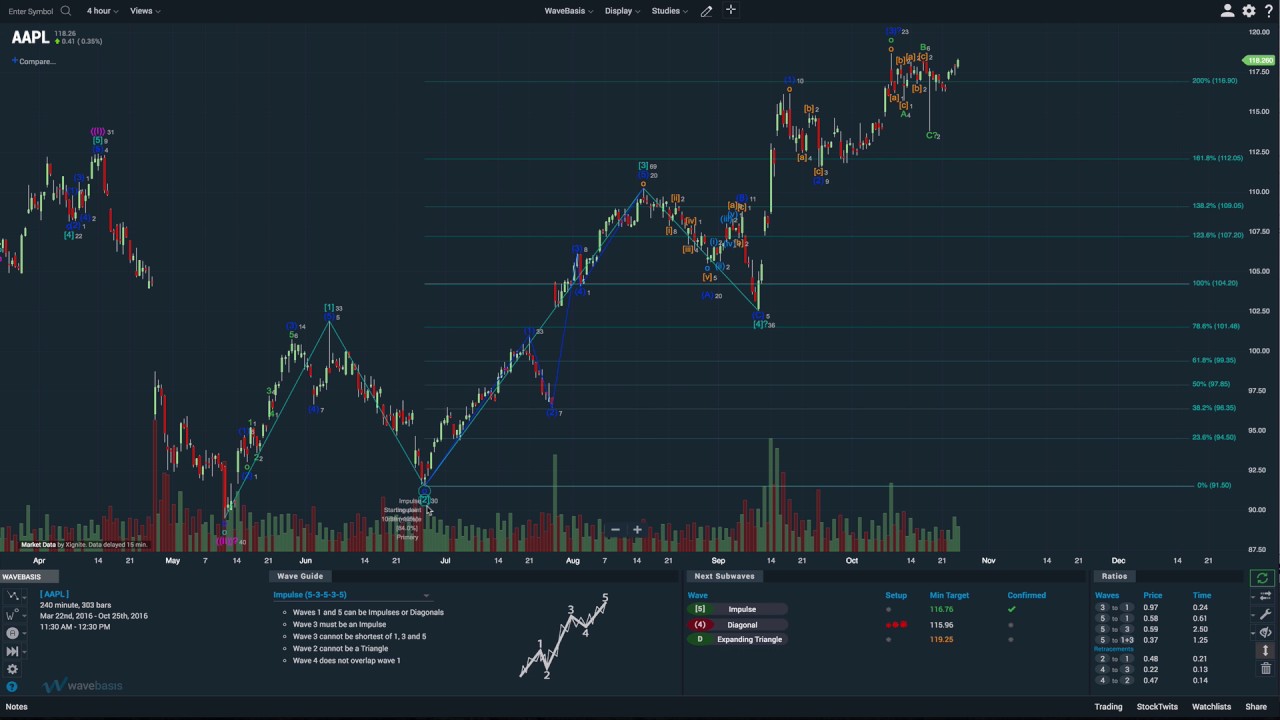Click the trash delete icon

(x=1265, y=668)
